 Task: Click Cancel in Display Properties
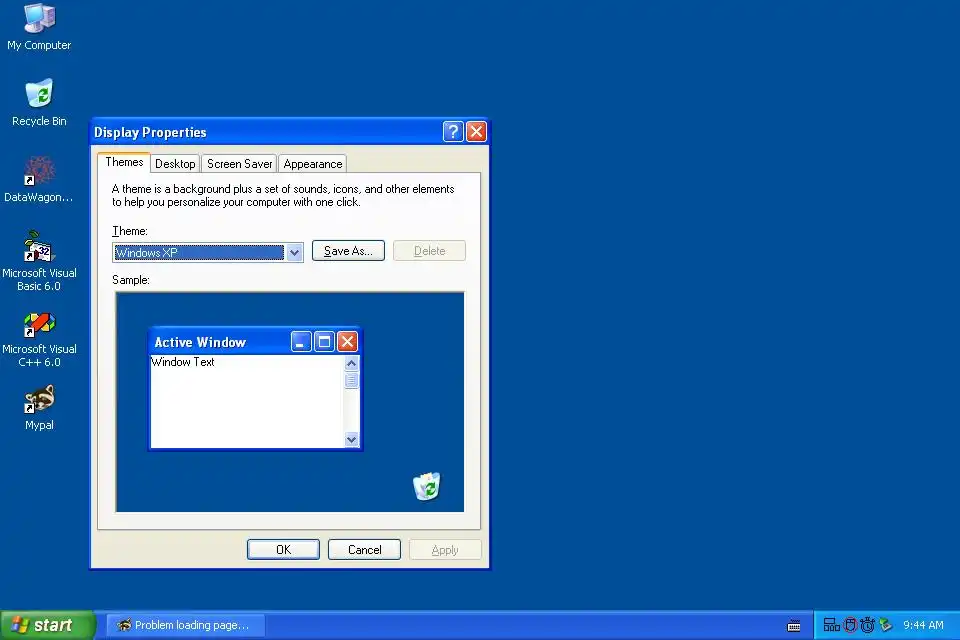click(364, 549)
